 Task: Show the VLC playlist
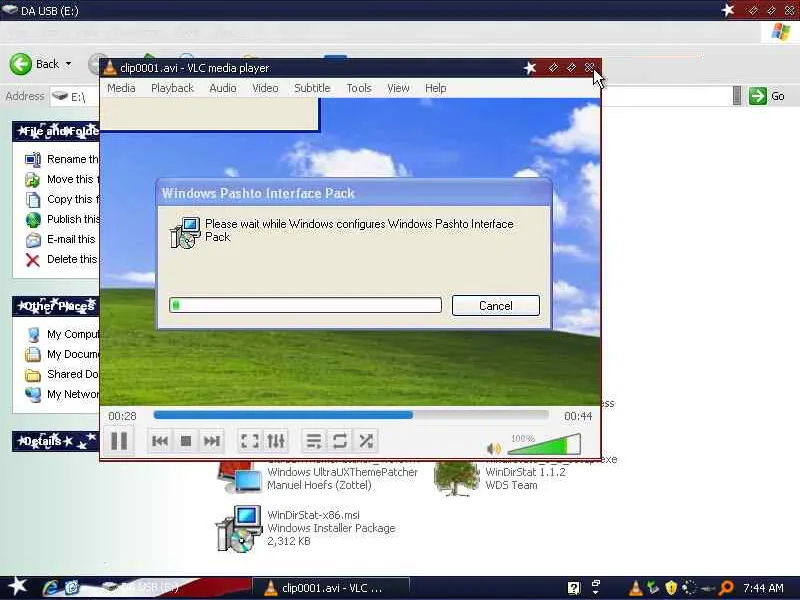click(314, 441)
